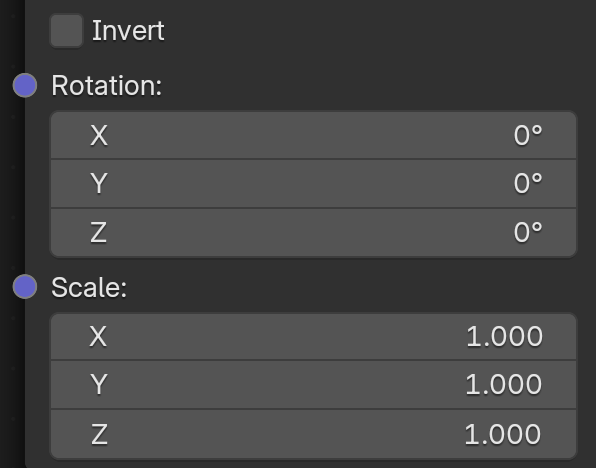Click the Z letter in Rotation row
Screen dimensions: 596x468
(99, 232)
